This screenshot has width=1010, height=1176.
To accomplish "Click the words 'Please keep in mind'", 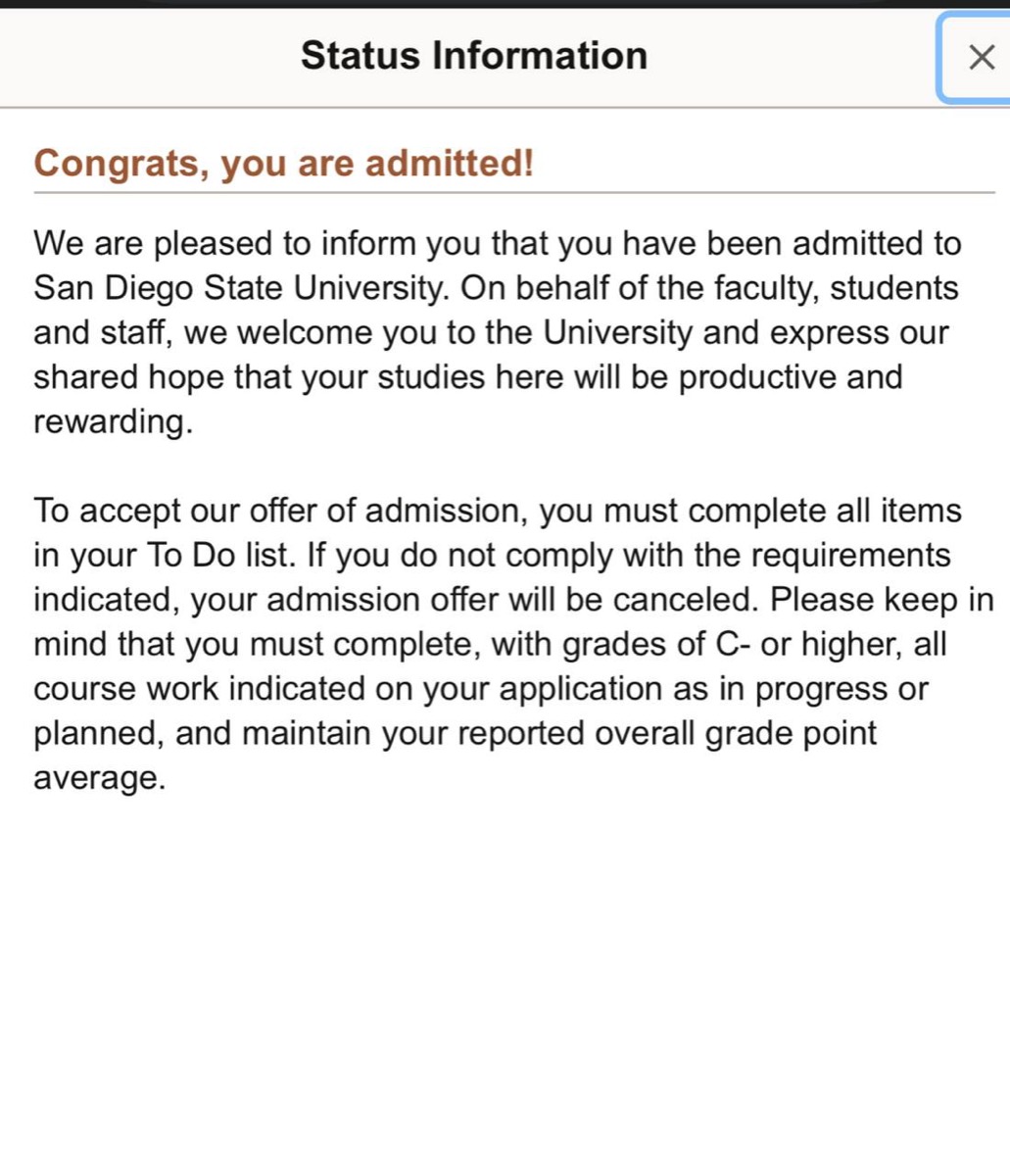I will [x=514, y=622].
